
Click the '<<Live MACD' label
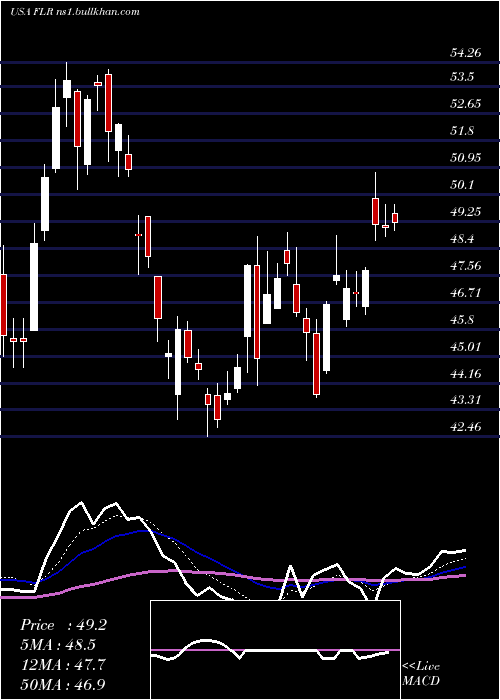pyautogui.click(x=421, y=673)
